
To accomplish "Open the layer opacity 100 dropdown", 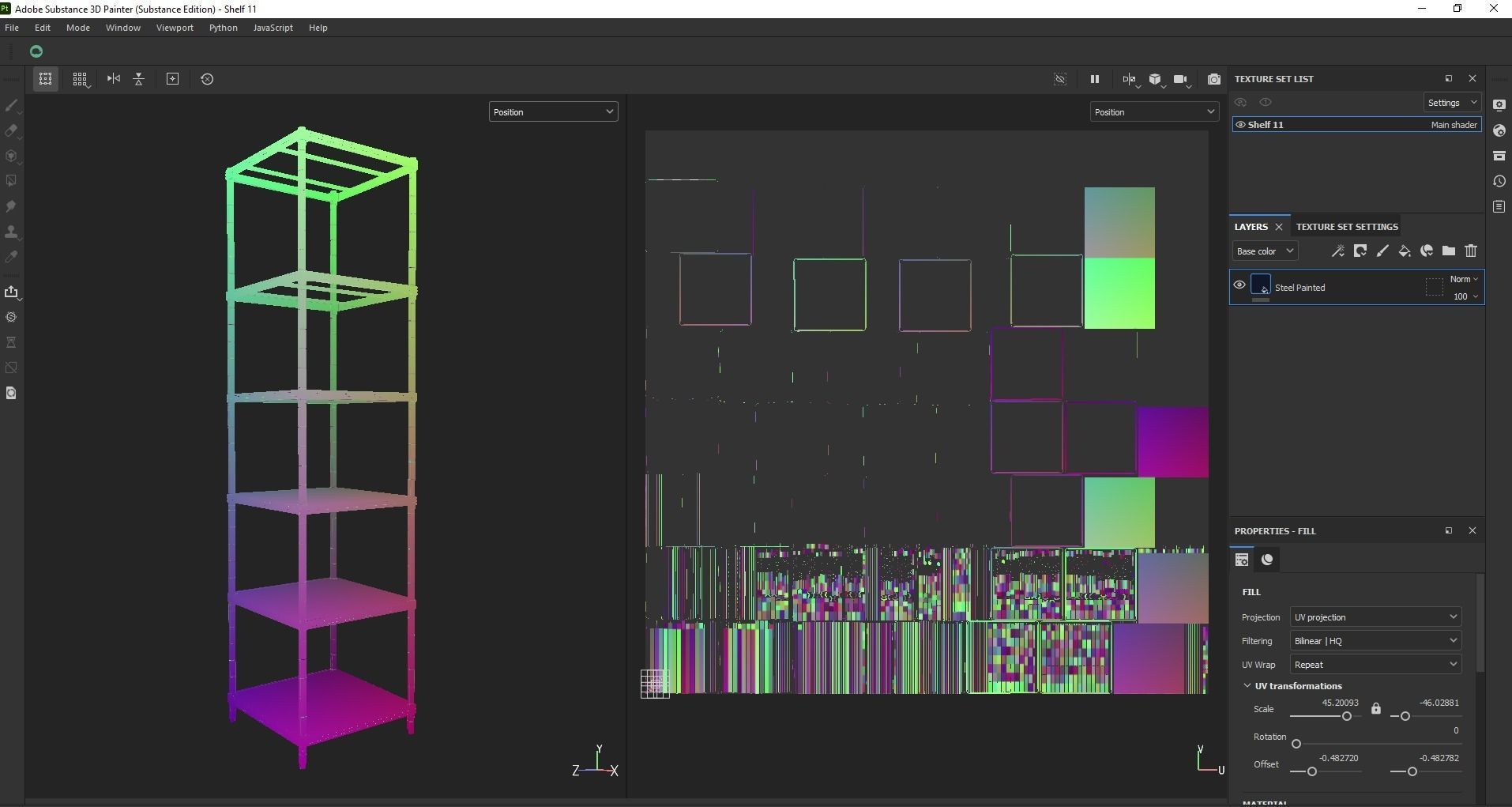I will point(1465,296).
